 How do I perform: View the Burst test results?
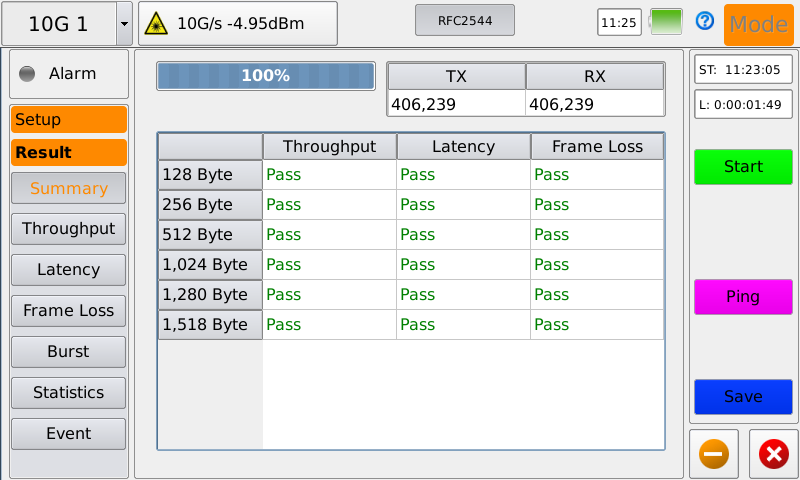(68, 351)
